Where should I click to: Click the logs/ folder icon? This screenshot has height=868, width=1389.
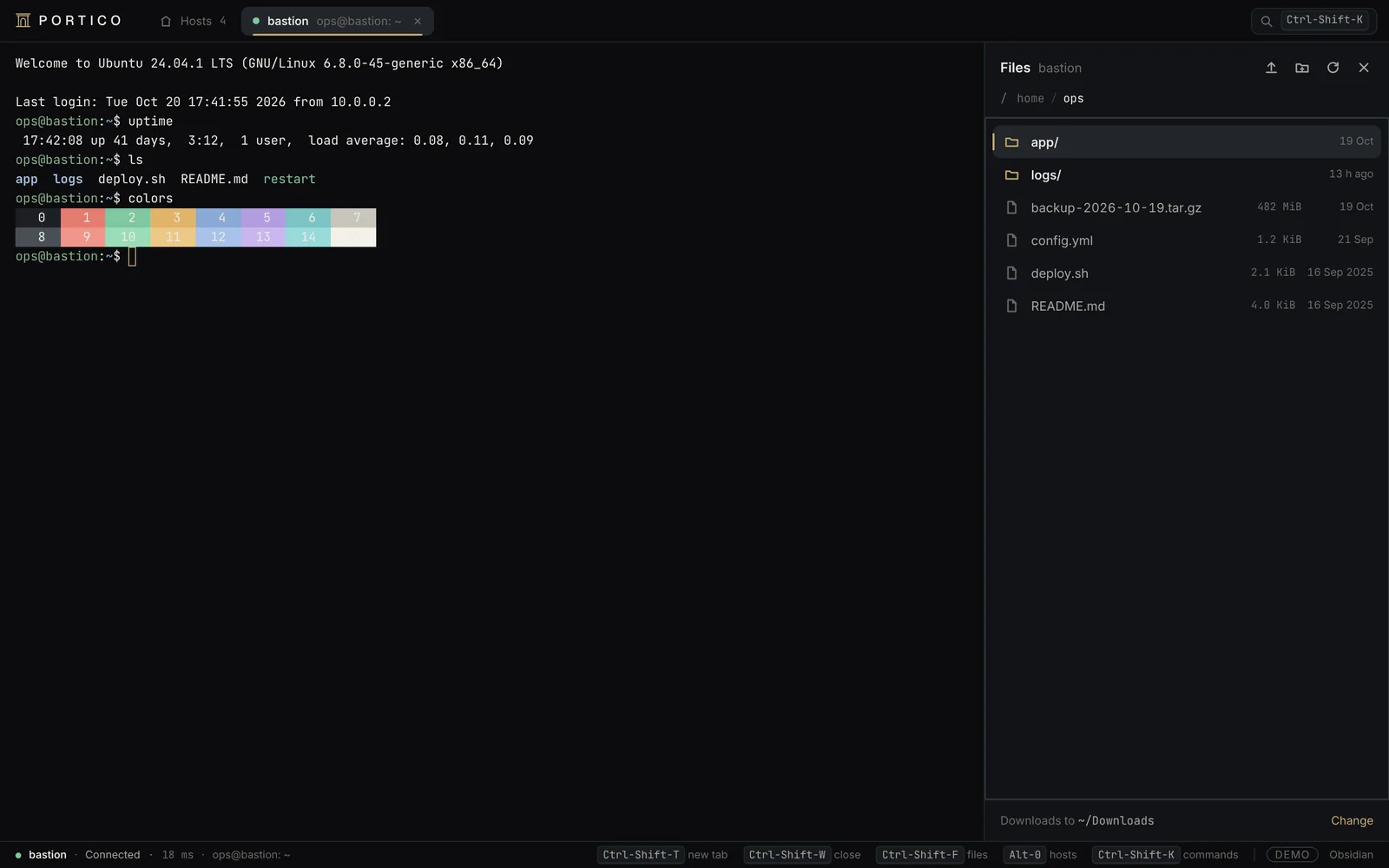[1011, 174]
